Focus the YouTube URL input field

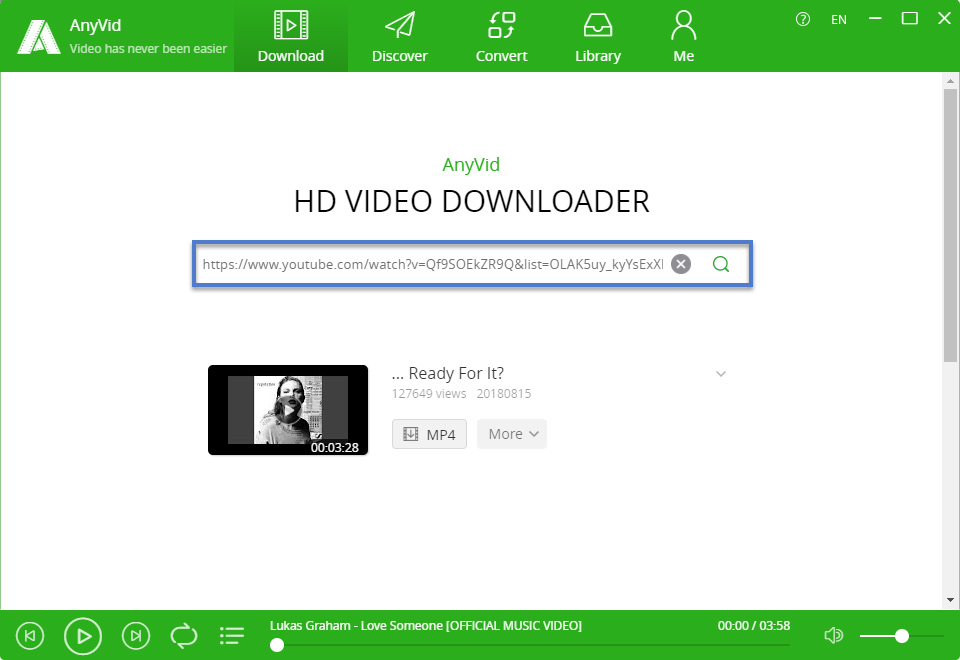433,264
